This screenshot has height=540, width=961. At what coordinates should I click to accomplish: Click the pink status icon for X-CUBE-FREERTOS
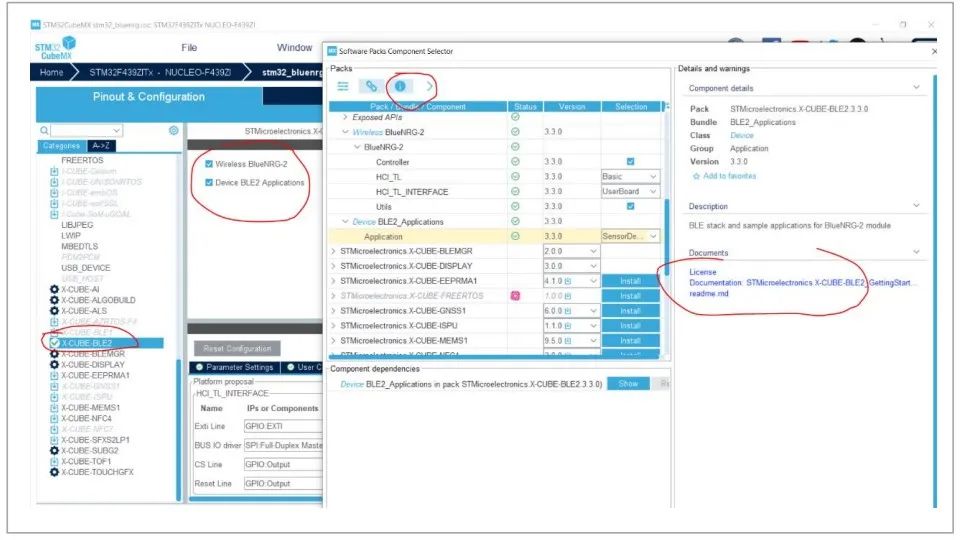tap(515, 295)
